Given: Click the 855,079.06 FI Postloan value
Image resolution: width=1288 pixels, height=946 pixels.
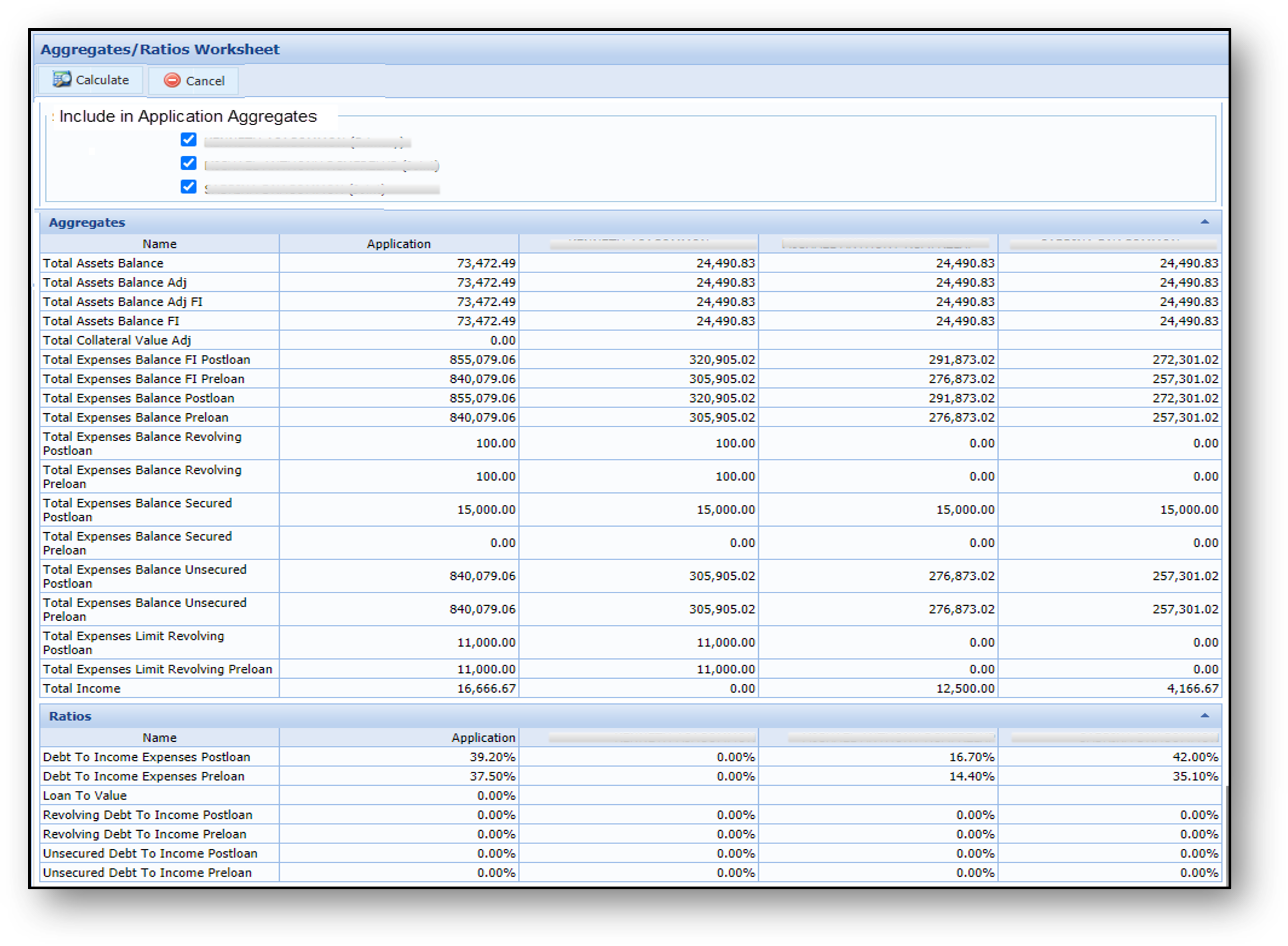Looking at the screenshot, I should [x=483, y=359].
